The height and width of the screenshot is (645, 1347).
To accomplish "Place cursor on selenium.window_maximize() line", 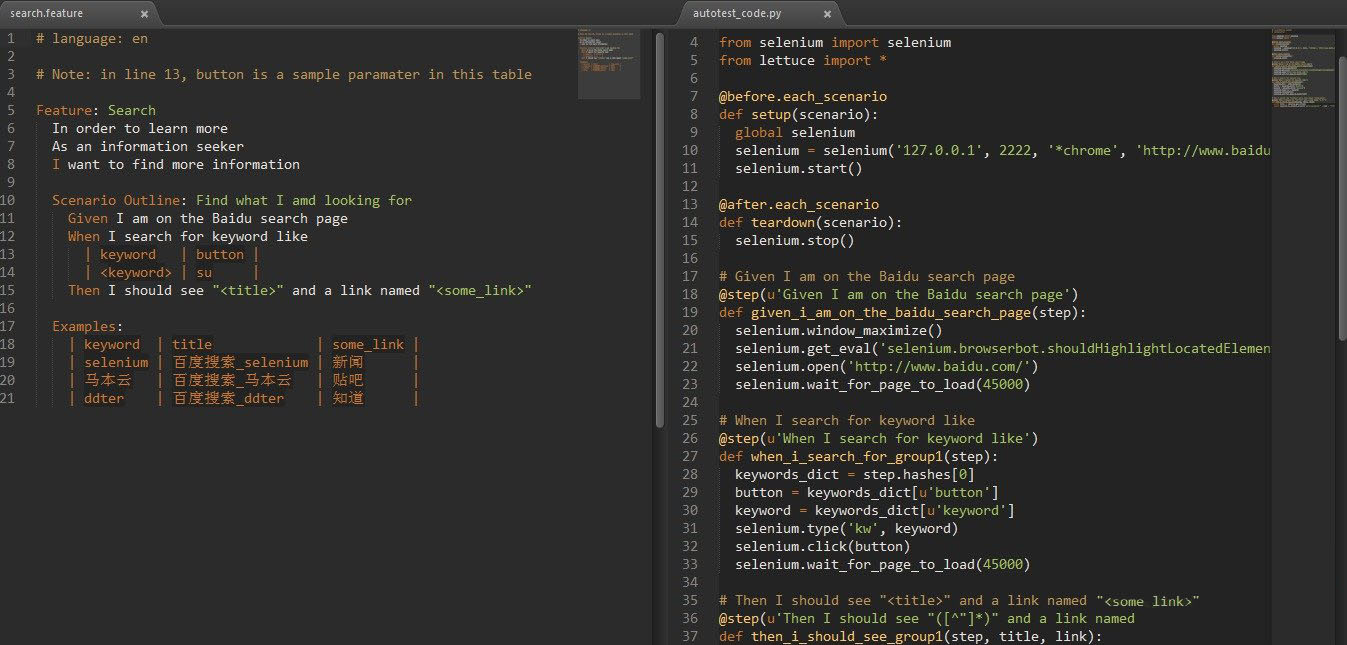I will pos(838,330).
